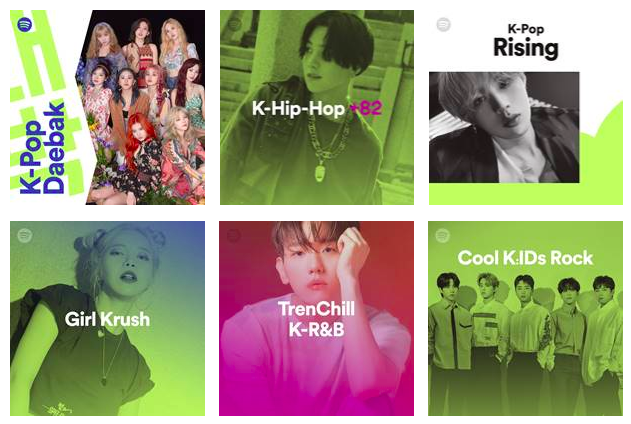Click the Rising heading text
This screenshot has width=631, height=424.
click(x=526, y=48)
